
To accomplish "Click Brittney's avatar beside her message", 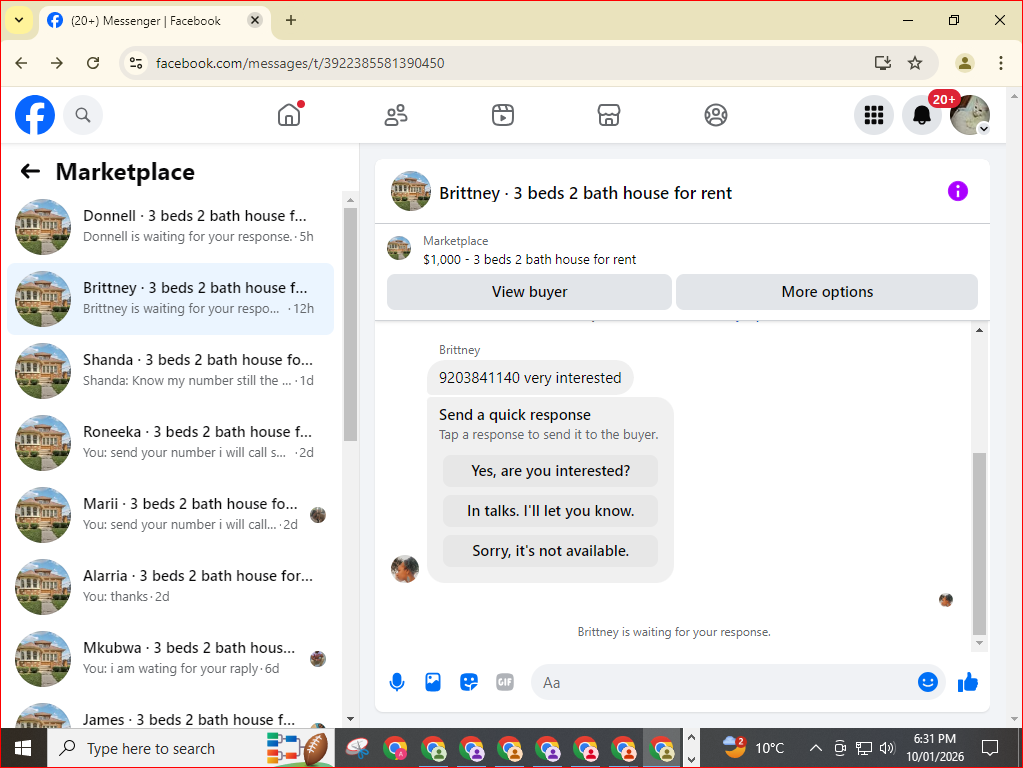I will (x=405, y=569).
